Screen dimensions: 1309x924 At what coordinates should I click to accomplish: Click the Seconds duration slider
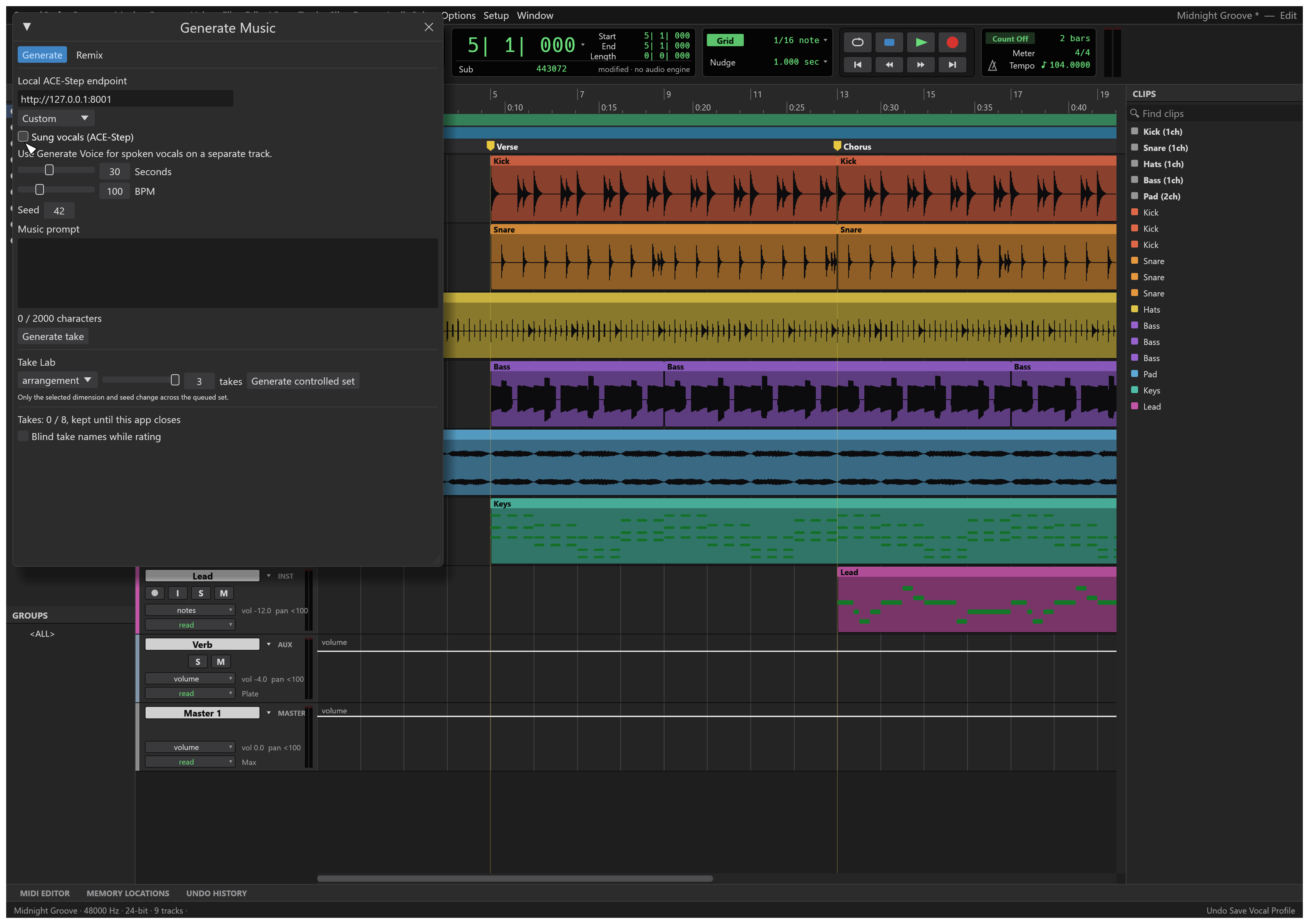click(x=56, y=170)
